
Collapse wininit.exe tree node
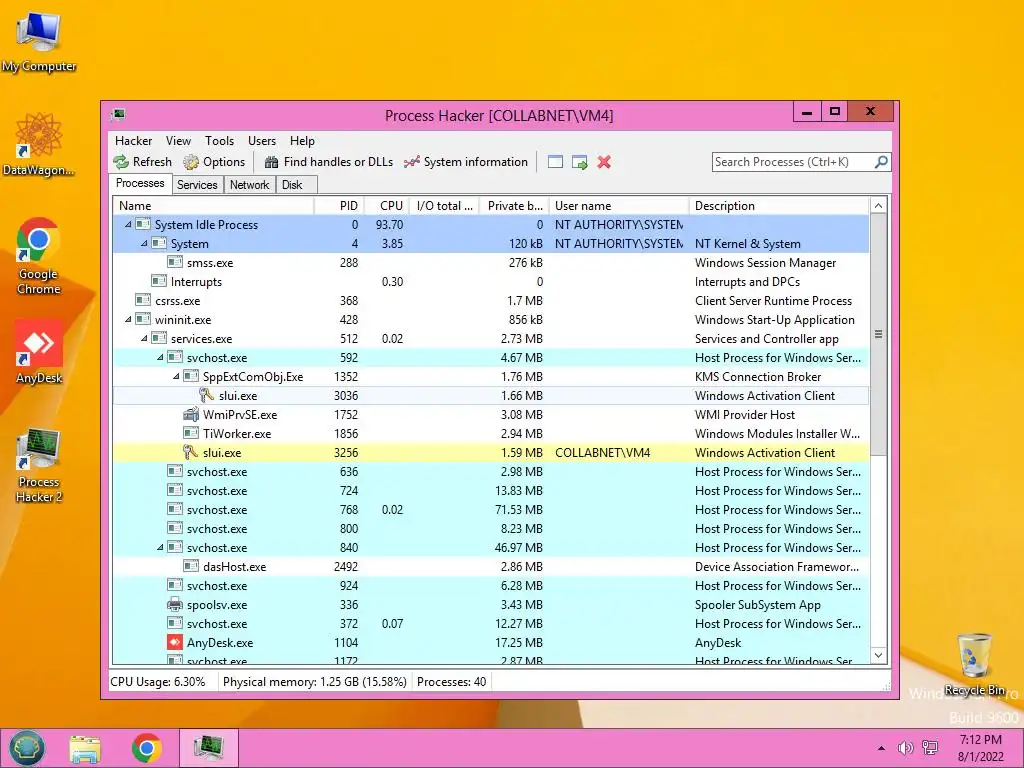[x=128, y=319]
